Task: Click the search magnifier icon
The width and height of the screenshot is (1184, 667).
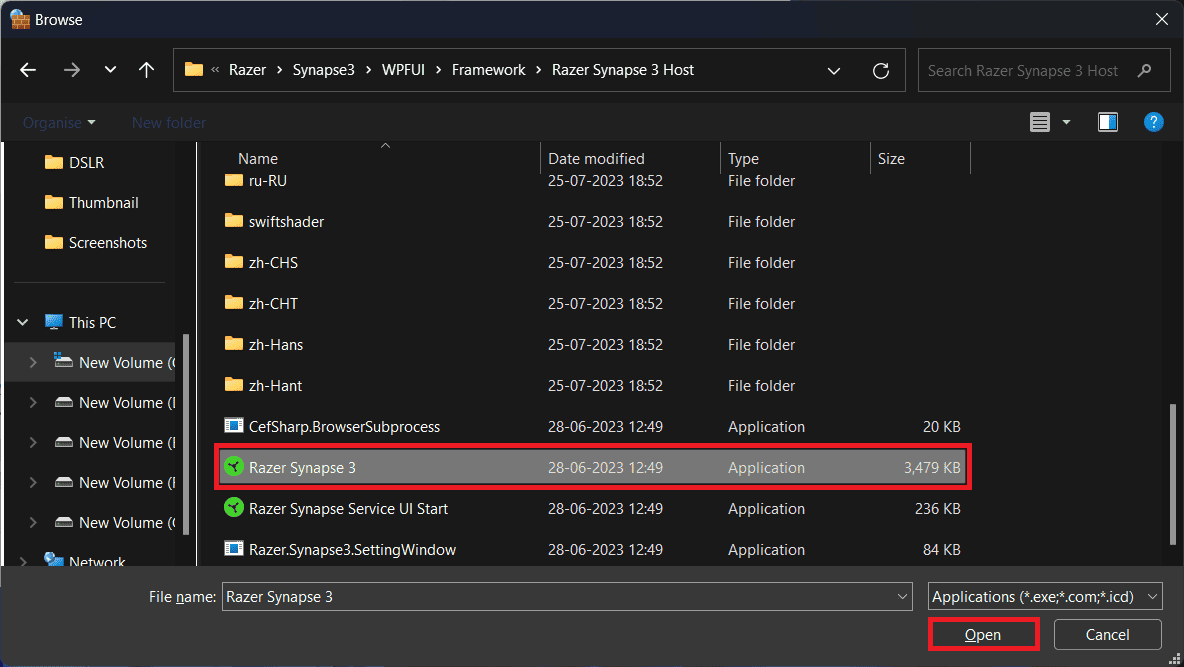Action: click(x=1145, y=70)
